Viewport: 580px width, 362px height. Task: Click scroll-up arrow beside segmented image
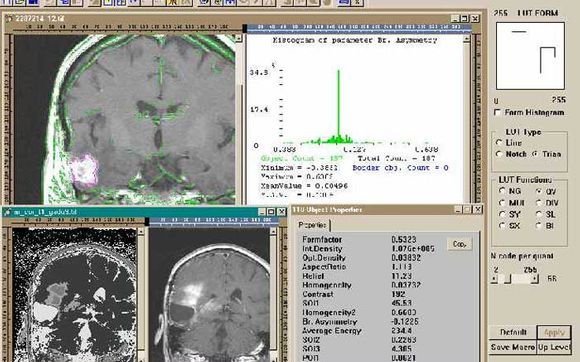141,232
